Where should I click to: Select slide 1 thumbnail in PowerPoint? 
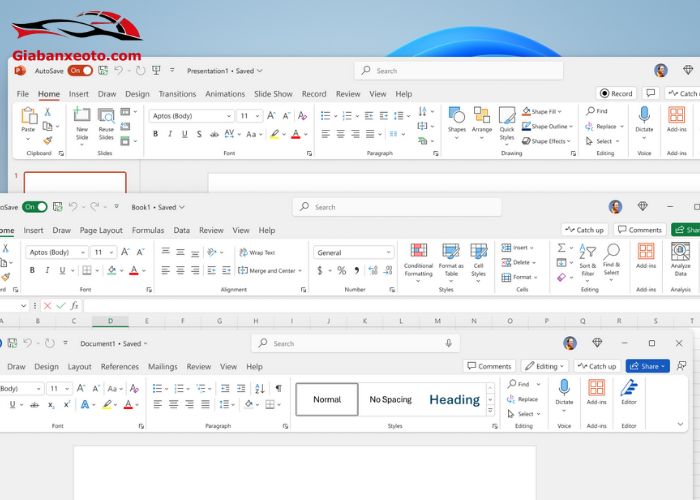click(75, 183)
